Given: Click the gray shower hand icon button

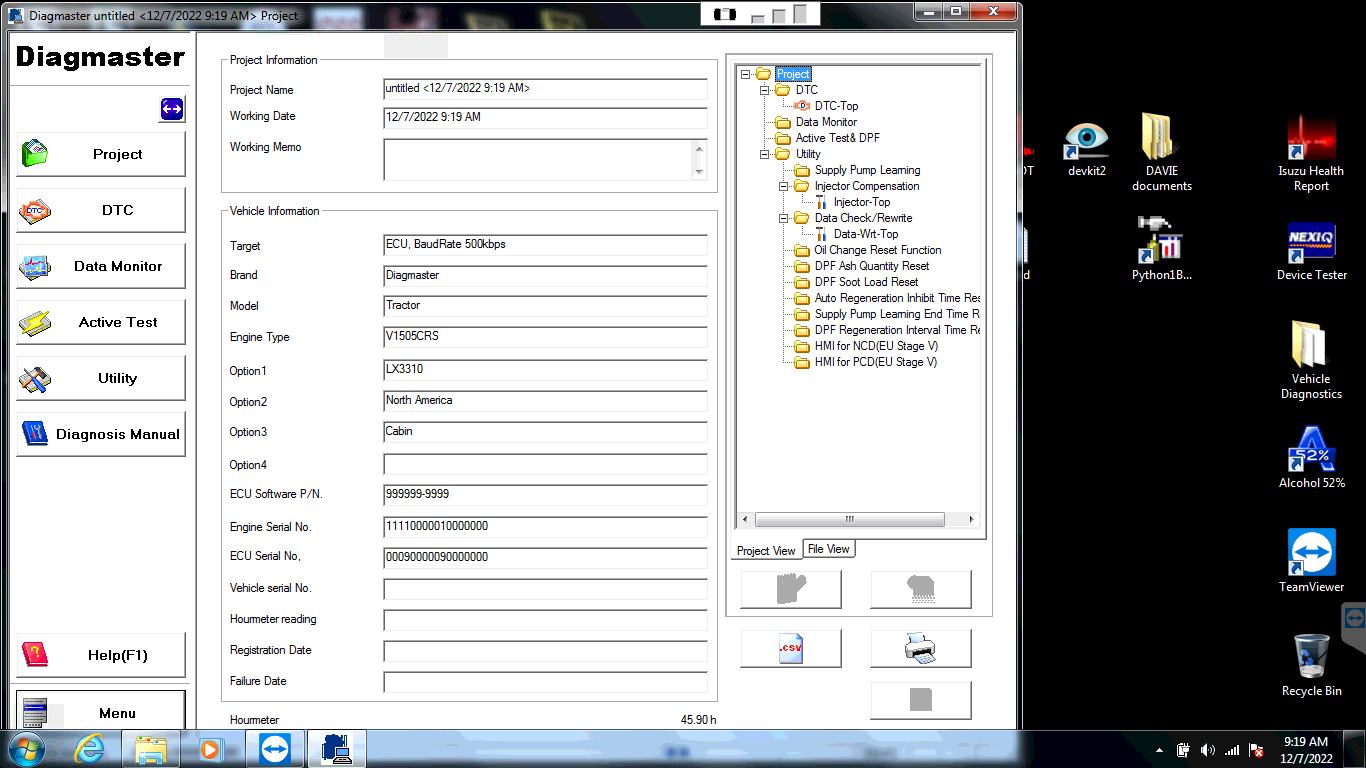Looking at the screenshot, I should point(921,589).
